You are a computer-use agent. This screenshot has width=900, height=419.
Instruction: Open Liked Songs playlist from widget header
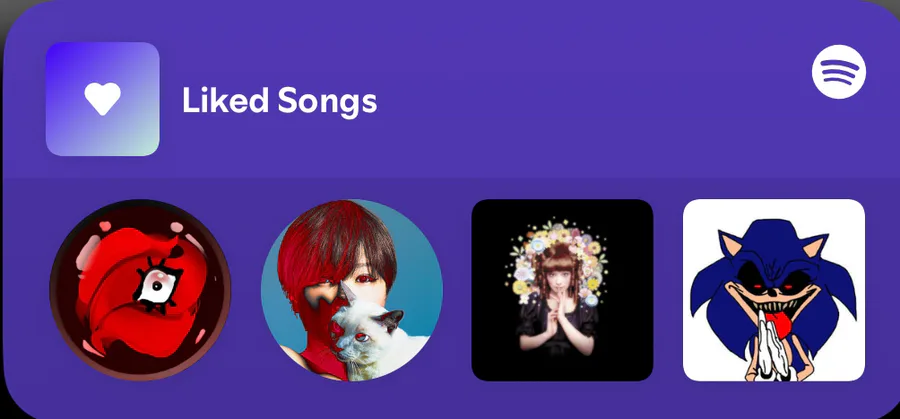pos(280,100)
